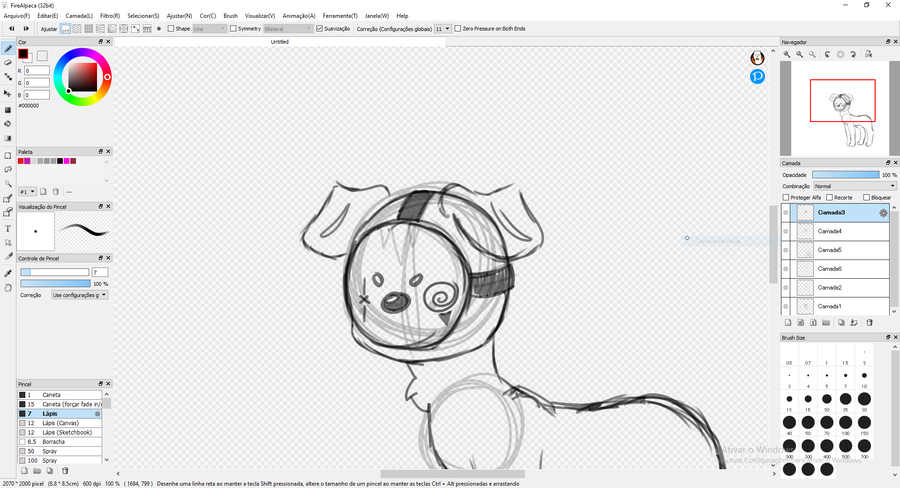Select the Caneta brush
The height and width of the screenshot is (488, 900).
(60, 395)
